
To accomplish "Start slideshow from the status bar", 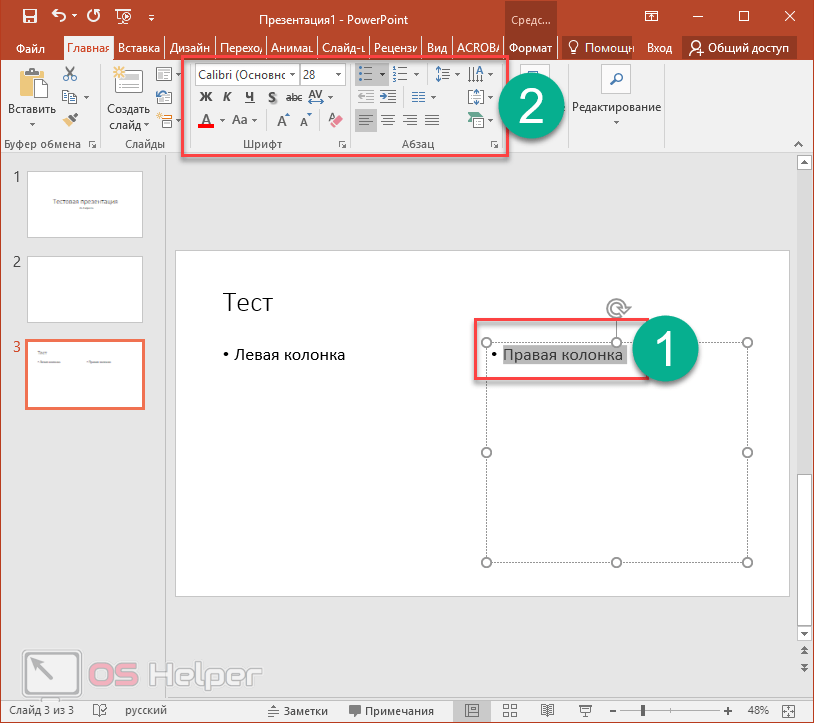I will (x=586, y=710).
